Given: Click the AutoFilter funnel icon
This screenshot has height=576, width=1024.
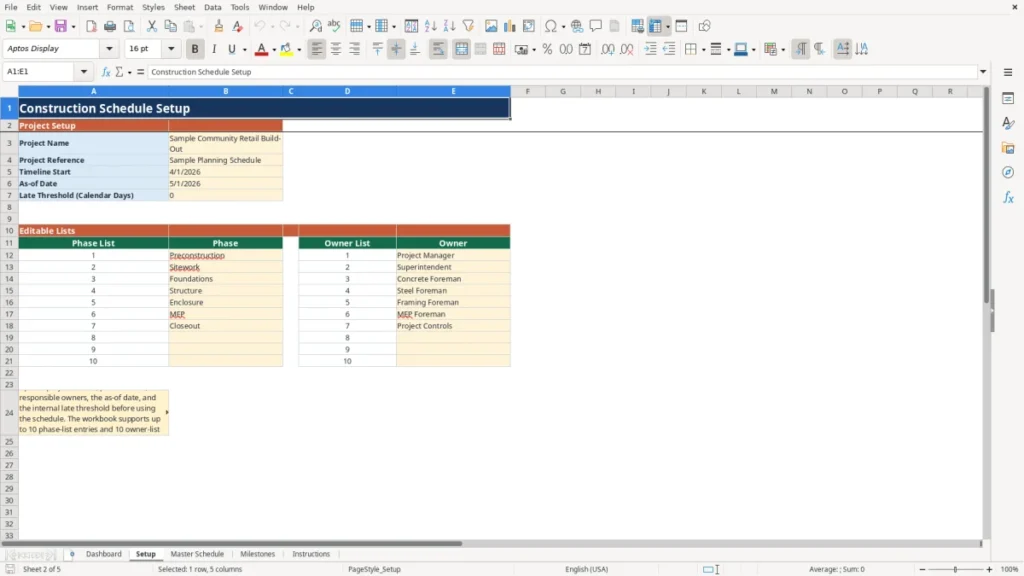Looking at the screenshot, I should pyautogui.click(x=468, y=26).
